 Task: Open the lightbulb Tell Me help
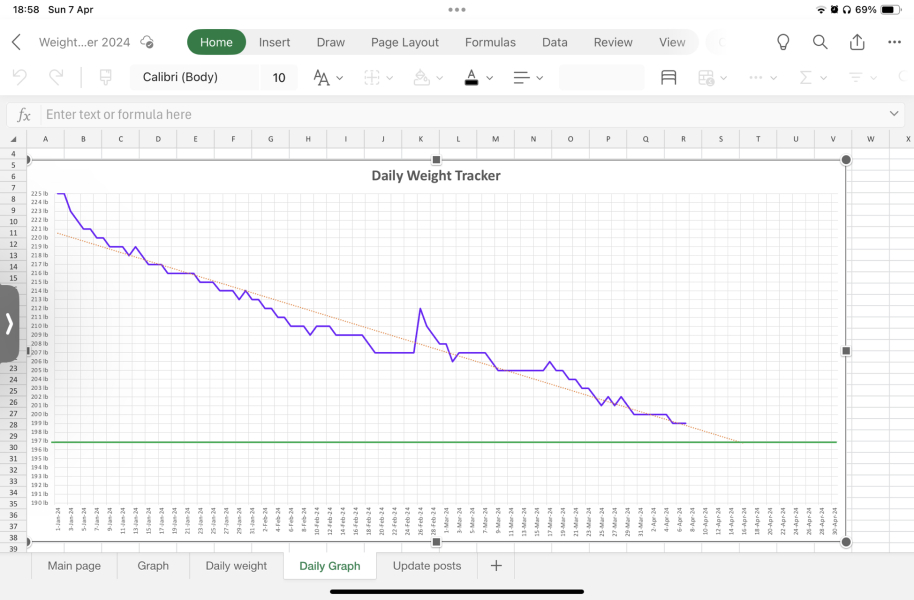pyautogui.click(x=783, y=42)
